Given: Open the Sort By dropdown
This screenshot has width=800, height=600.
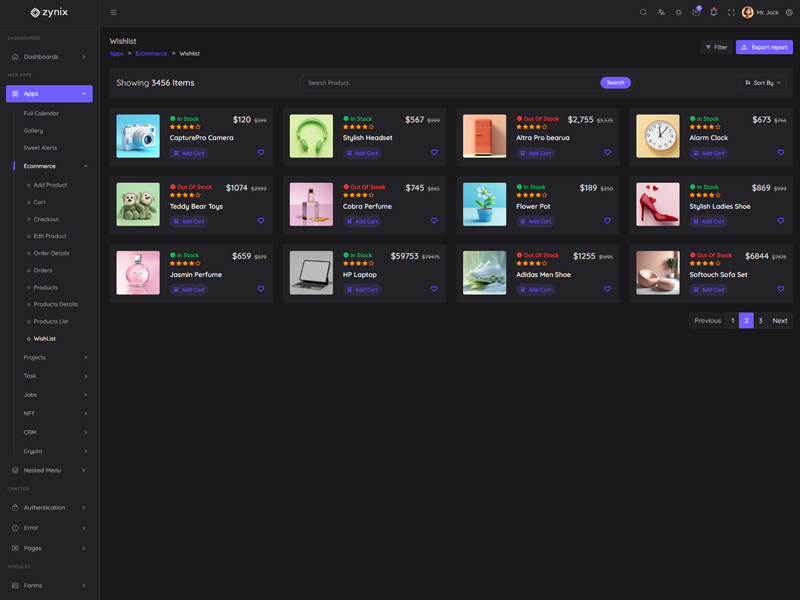Looking at the screenshot, I should [x=763, y=83].
